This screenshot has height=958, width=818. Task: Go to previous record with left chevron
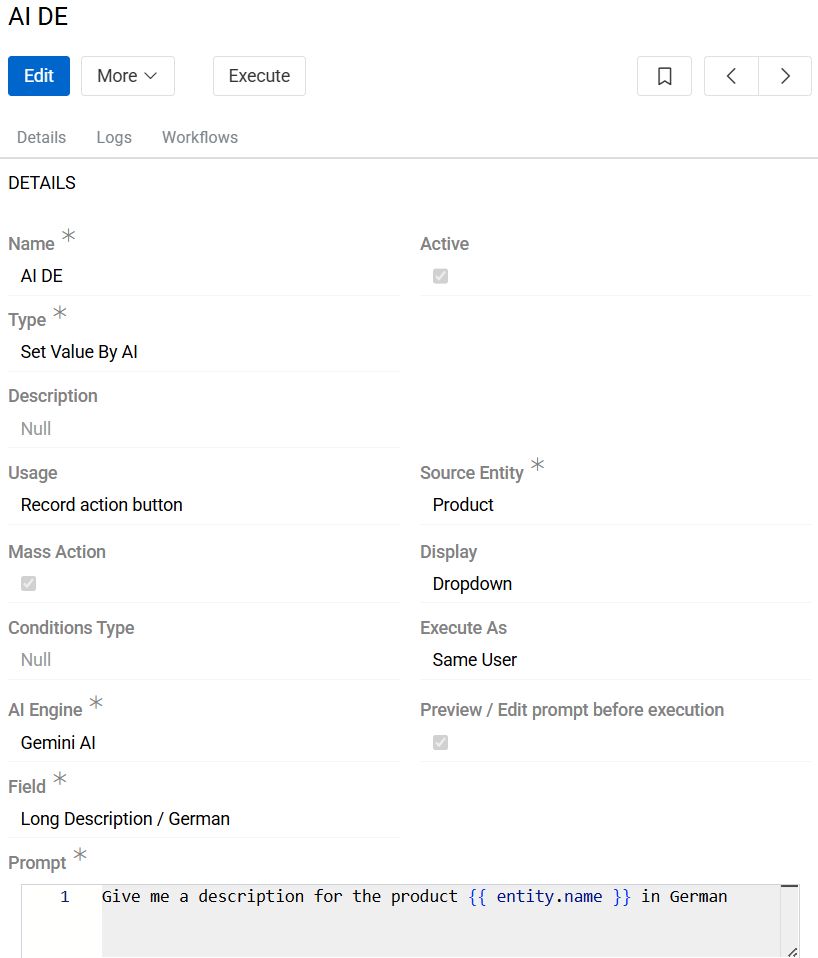(x=731, y=76)
